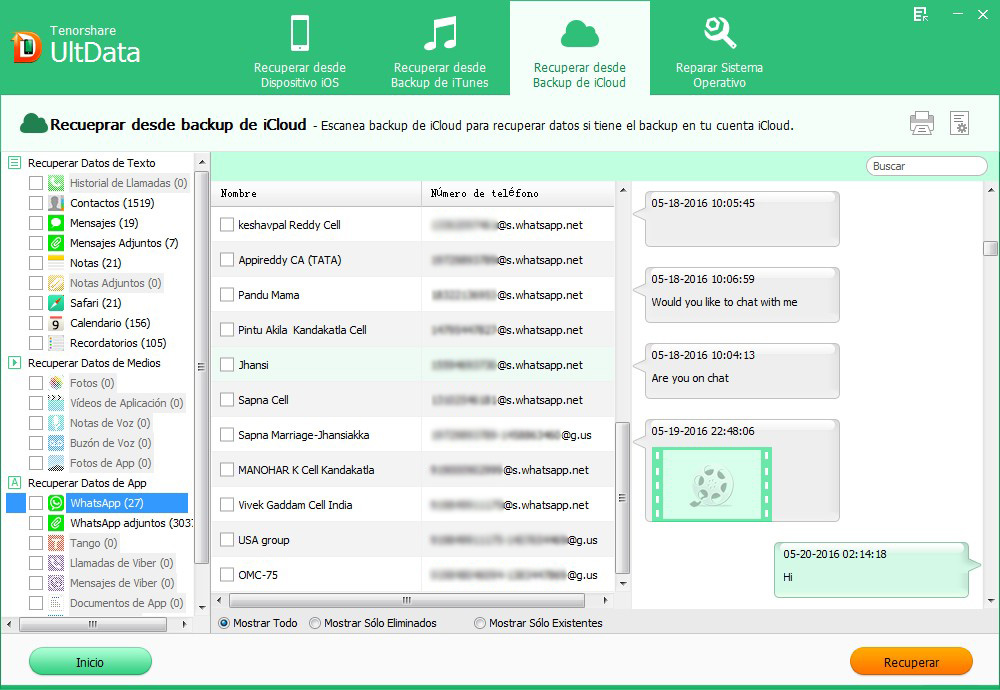Click the Notas notepad icon
This screenshot has width=1000, height=690.
[56, 263]
